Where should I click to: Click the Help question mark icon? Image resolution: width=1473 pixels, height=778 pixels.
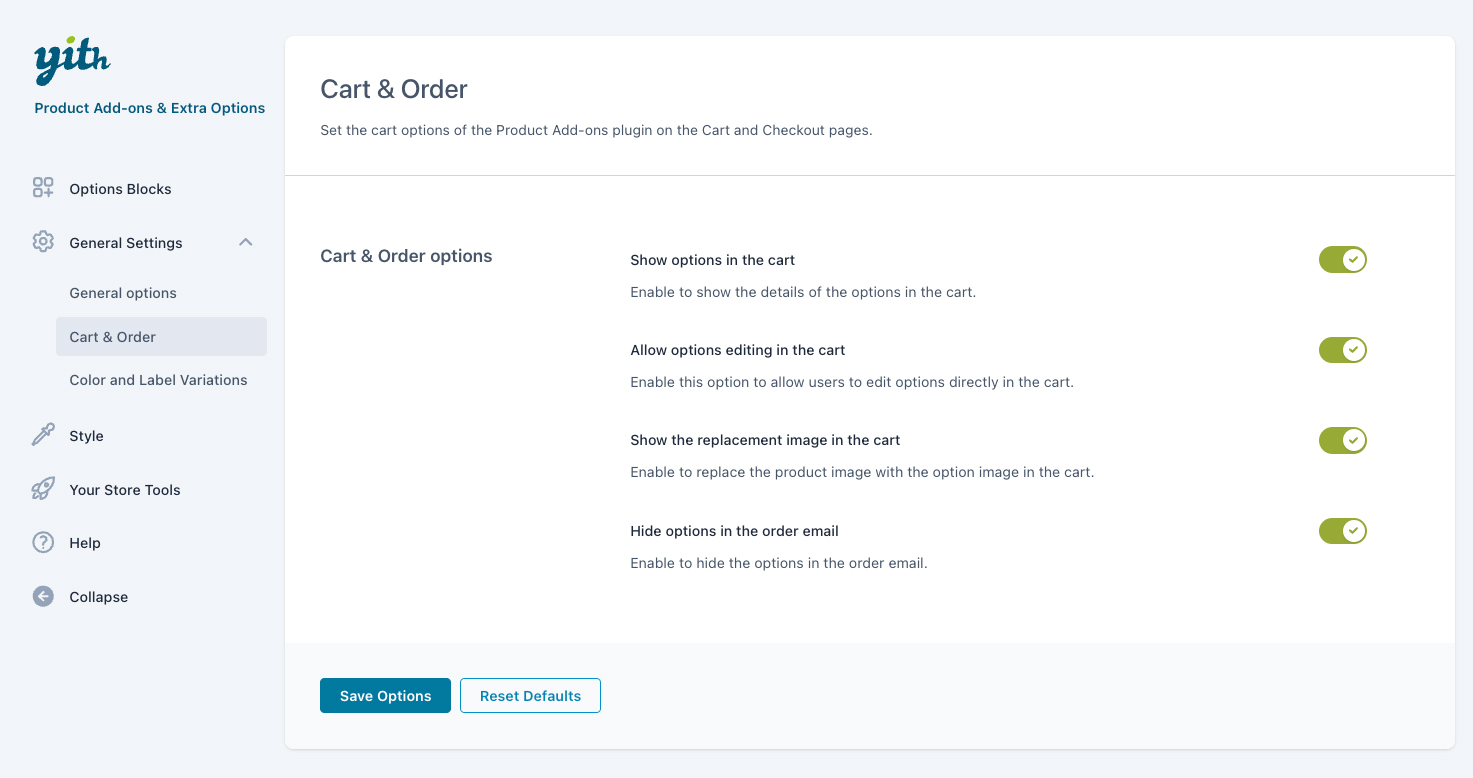(x=43, y=542)
